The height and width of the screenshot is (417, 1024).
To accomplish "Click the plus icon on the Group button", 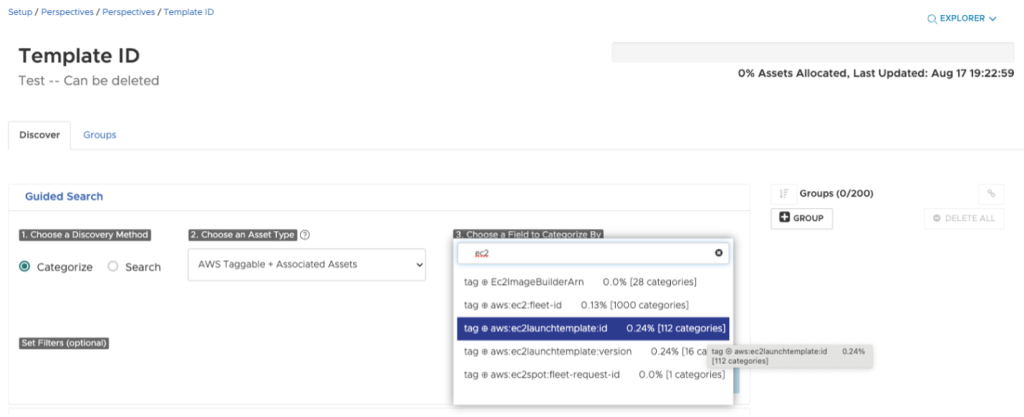I will tap(784, 218).
